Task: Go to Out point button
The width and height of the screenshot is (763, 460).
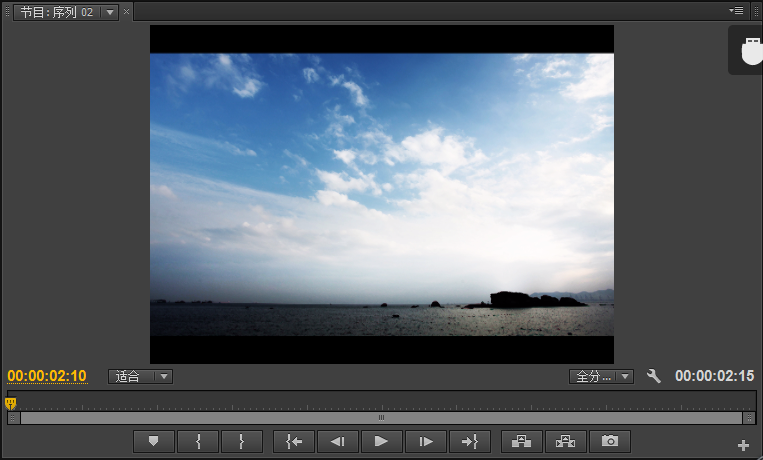Action: click(470, 442)
